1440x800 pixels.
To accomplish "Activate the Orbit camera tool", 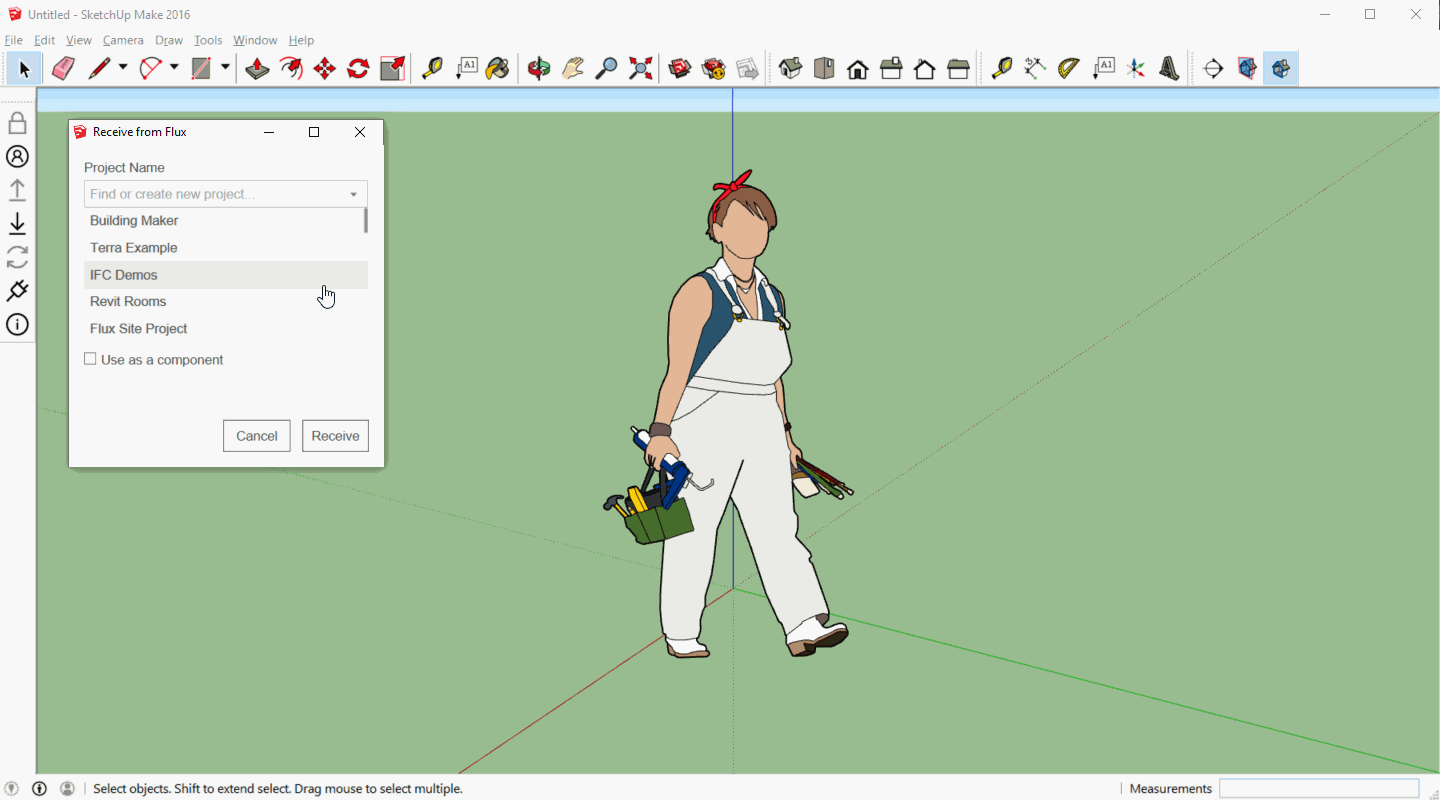I will click(x=539, y=68).
